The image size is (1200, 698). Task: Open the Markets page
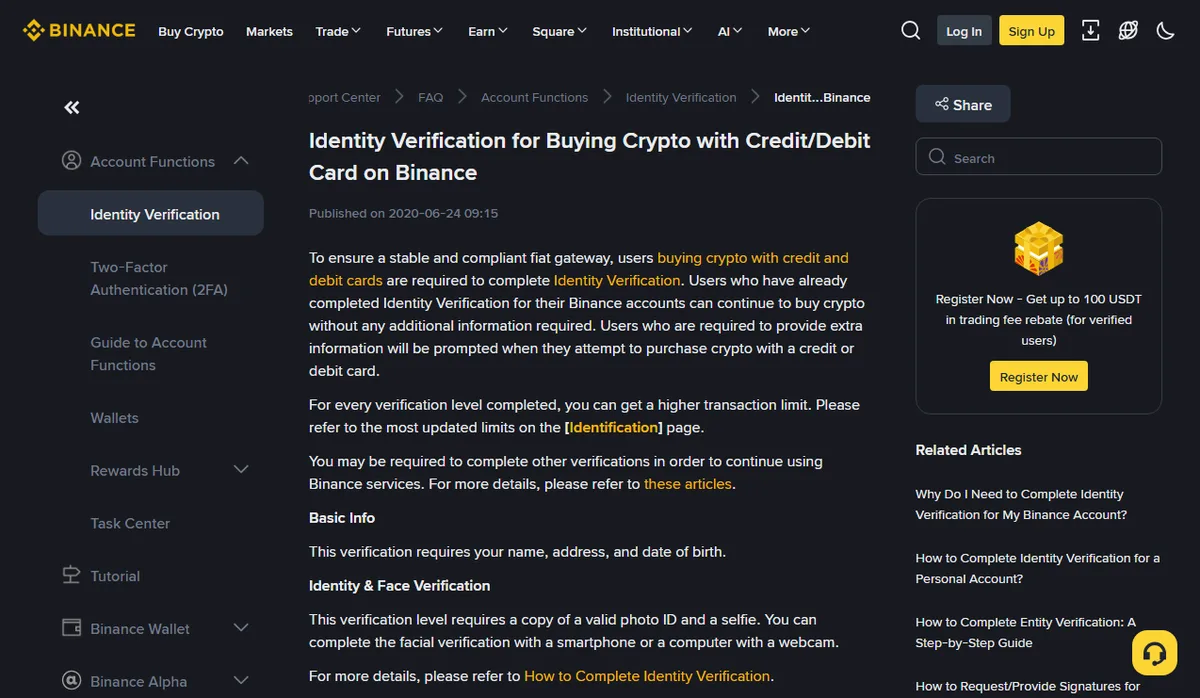[x=269, y=31]
